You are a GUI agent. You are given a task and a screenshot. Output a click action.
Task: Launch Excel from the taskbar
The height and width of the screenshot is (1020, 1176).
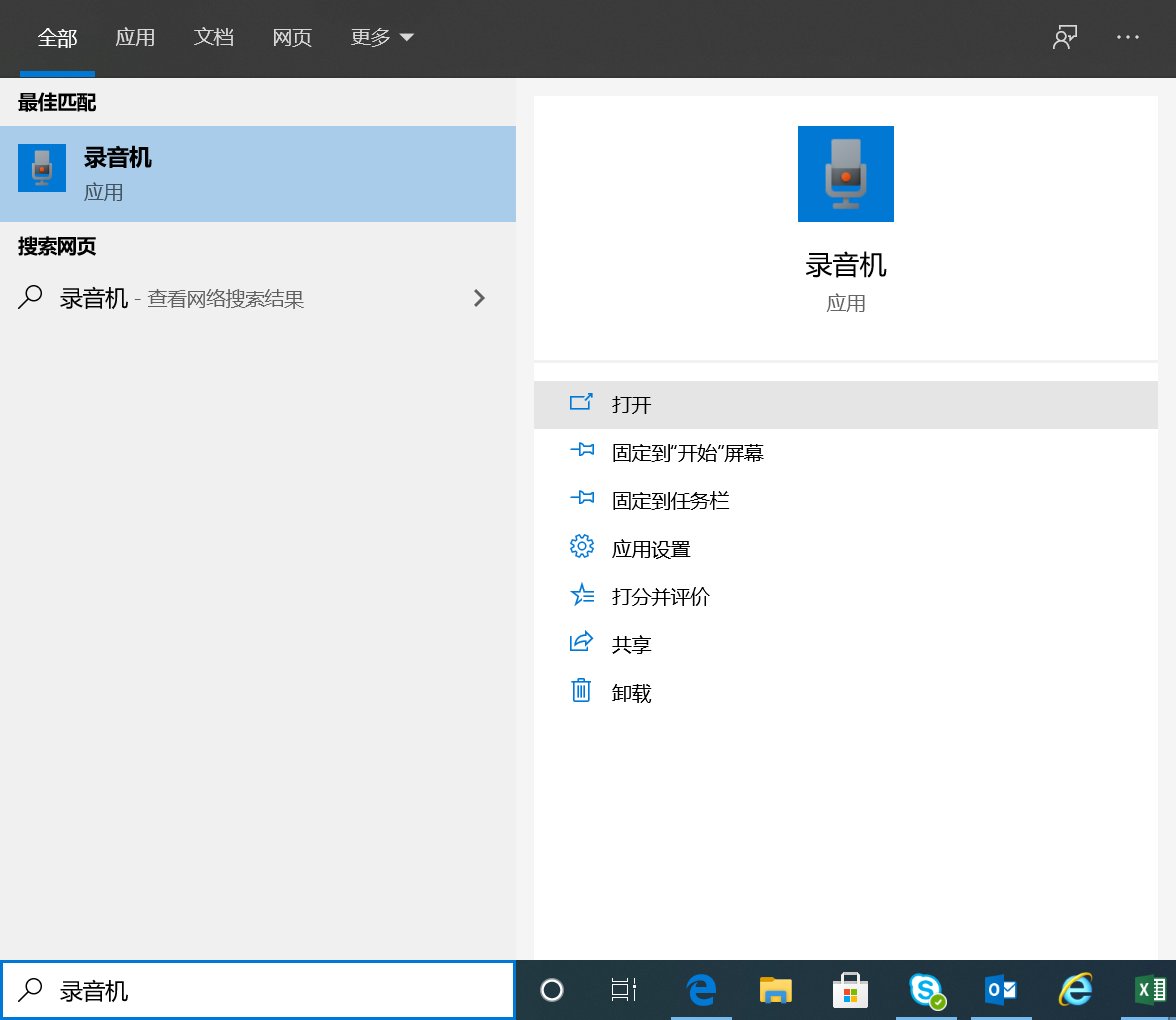coord(1150,990)
